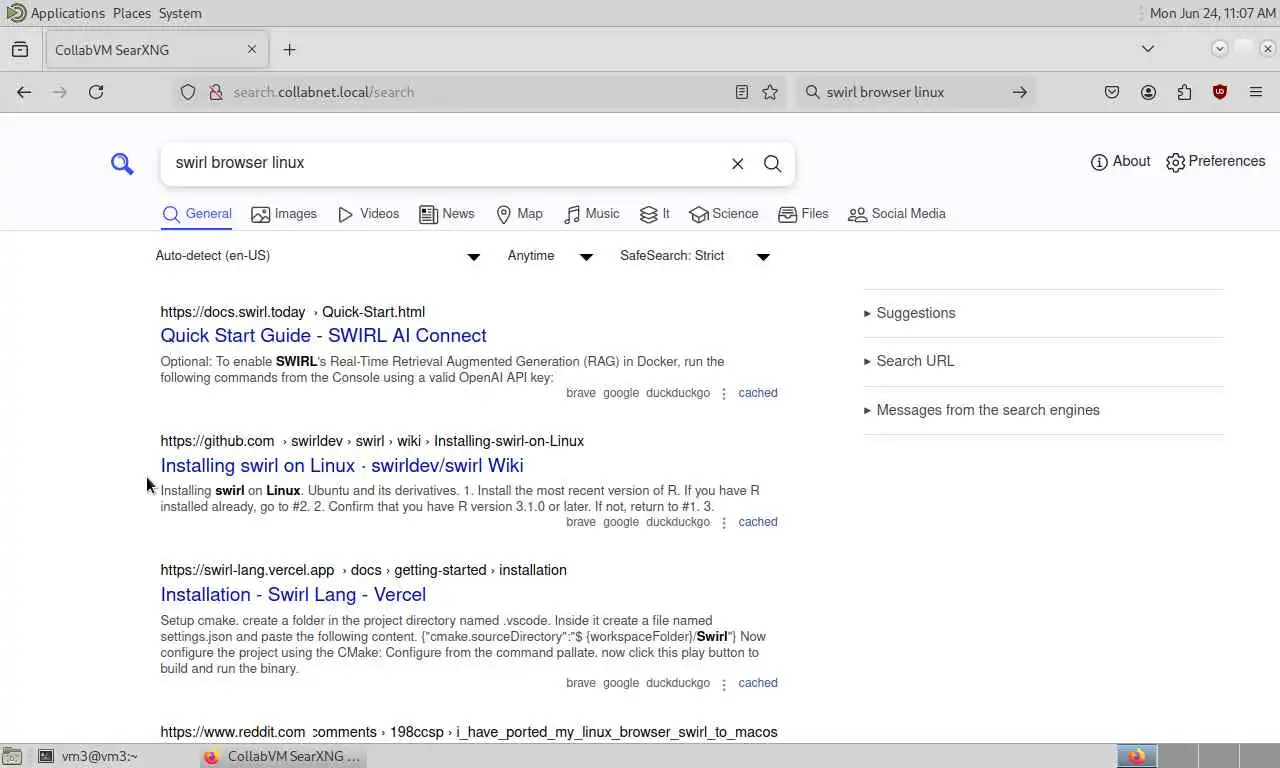Open Installing swirl on Linux wiki result

[x=342, y=466]
